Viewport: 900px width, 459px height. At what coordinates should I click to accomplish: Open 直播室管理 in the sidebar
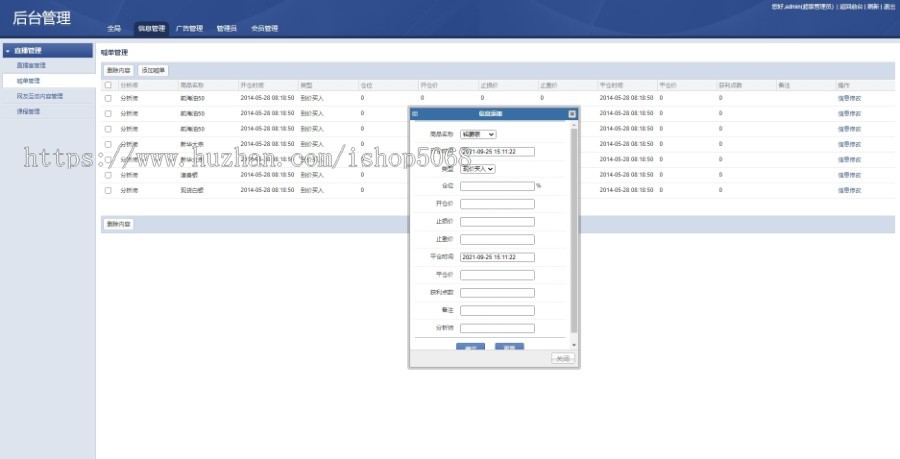pyautogui.click(x=31, y=66)
